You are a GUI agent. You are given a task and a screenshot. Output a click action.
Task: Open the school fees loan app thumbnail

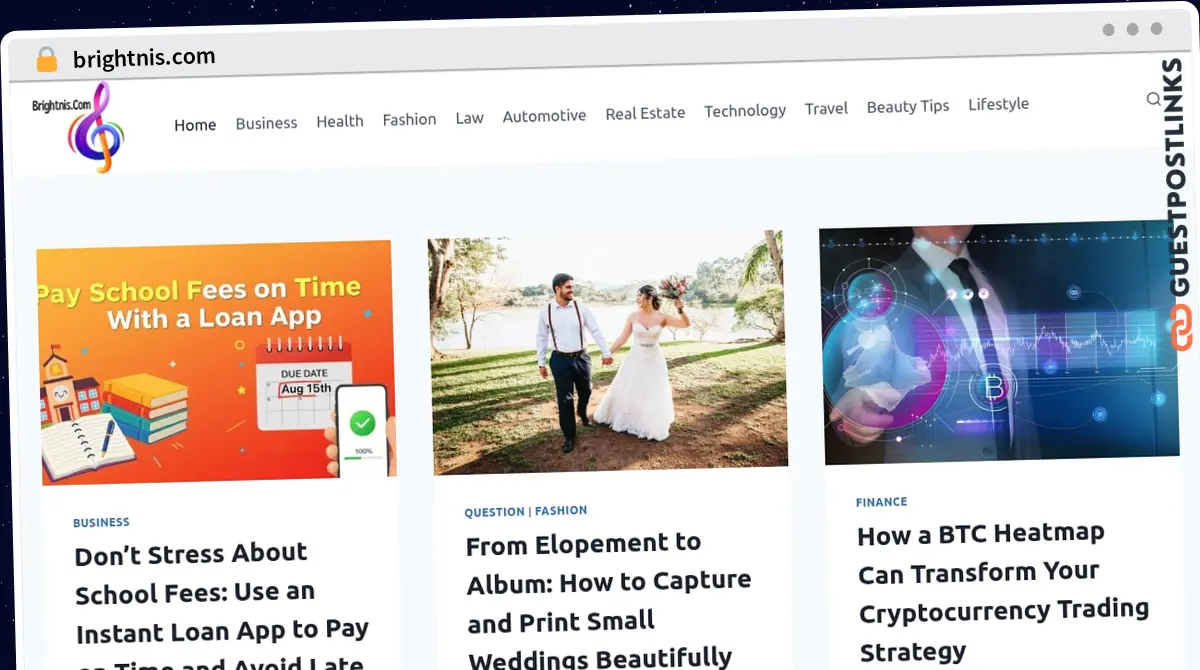point(216,363)
